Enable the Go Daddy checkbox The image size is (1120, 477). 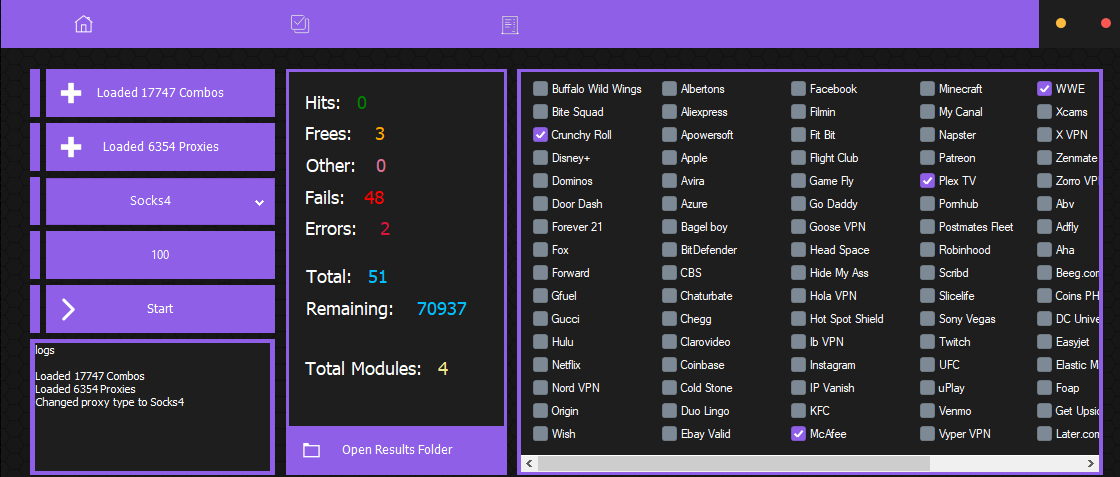pos(799,204)
